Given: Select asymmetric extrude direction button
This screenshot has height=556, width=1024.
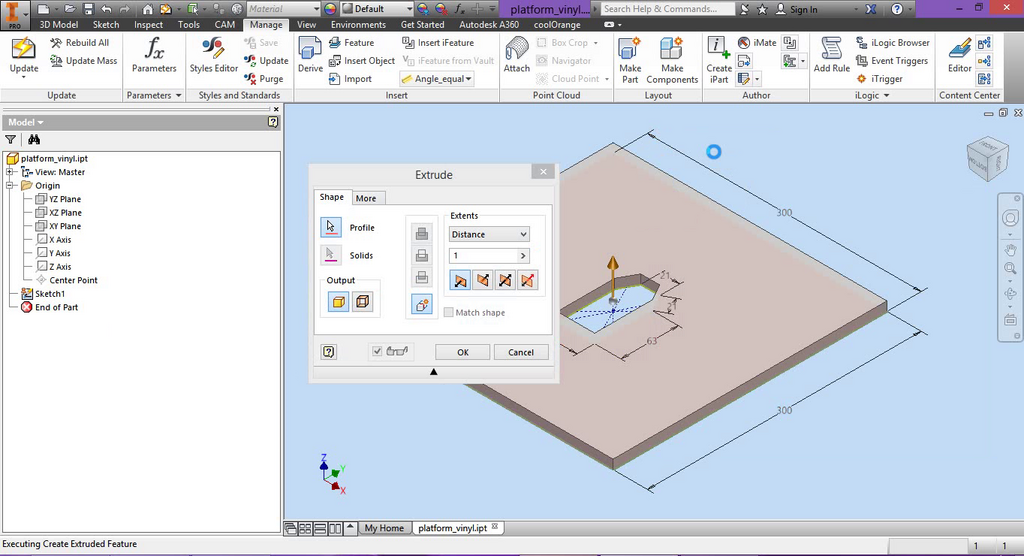Looking at the screenshot, I should tap(527, 280).
